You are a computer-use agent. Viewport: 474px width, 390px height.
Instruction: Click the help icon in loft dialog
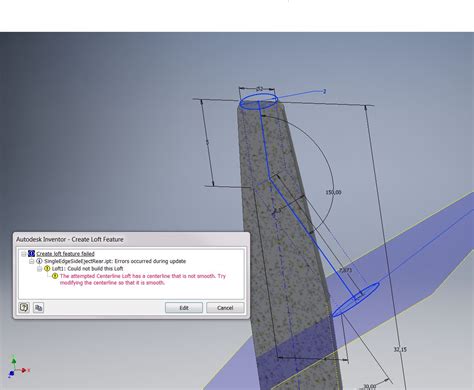(24, 307)
